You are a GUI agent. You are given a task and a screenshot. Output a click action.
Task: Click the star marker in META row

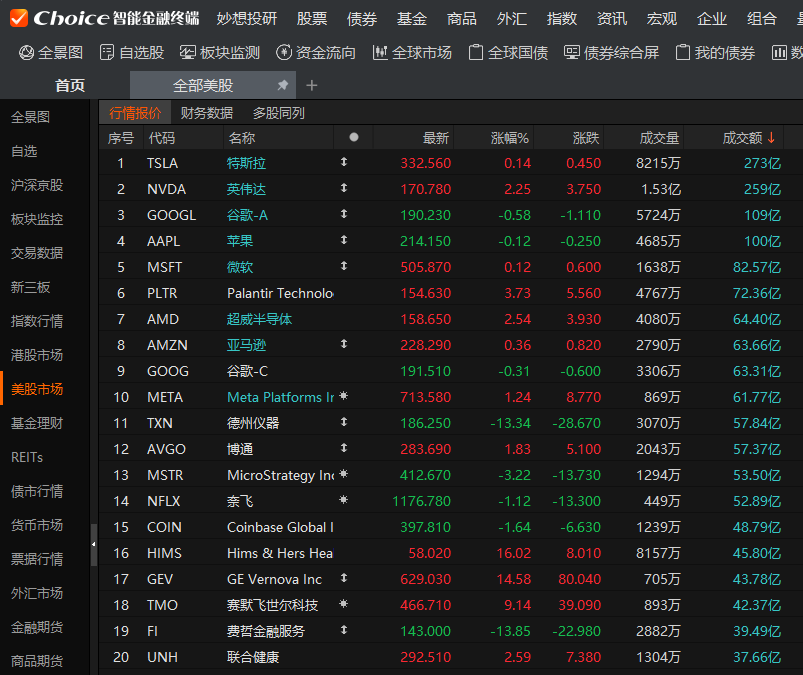pos(344,396)
